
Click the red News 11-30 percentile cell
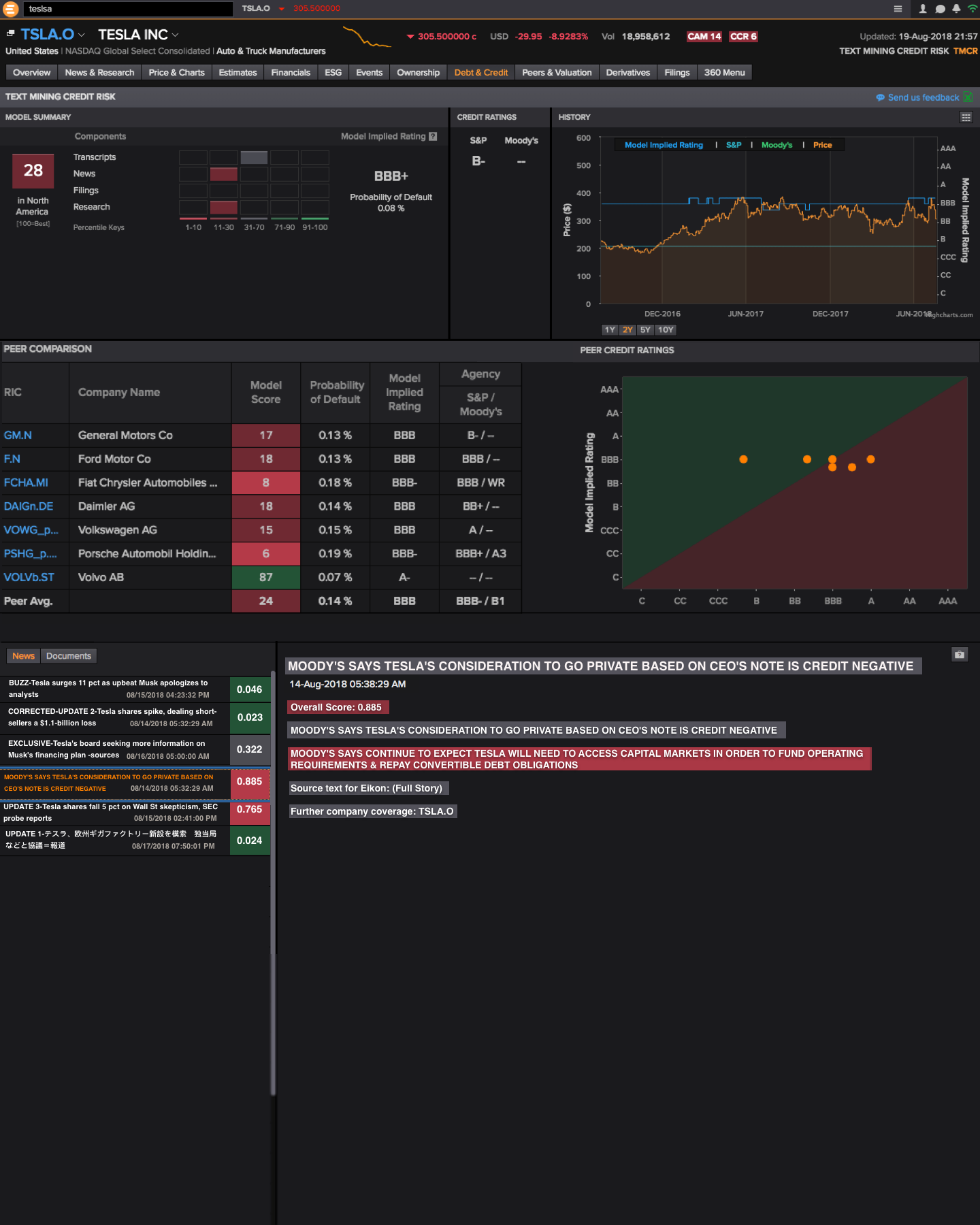(223, 174)
